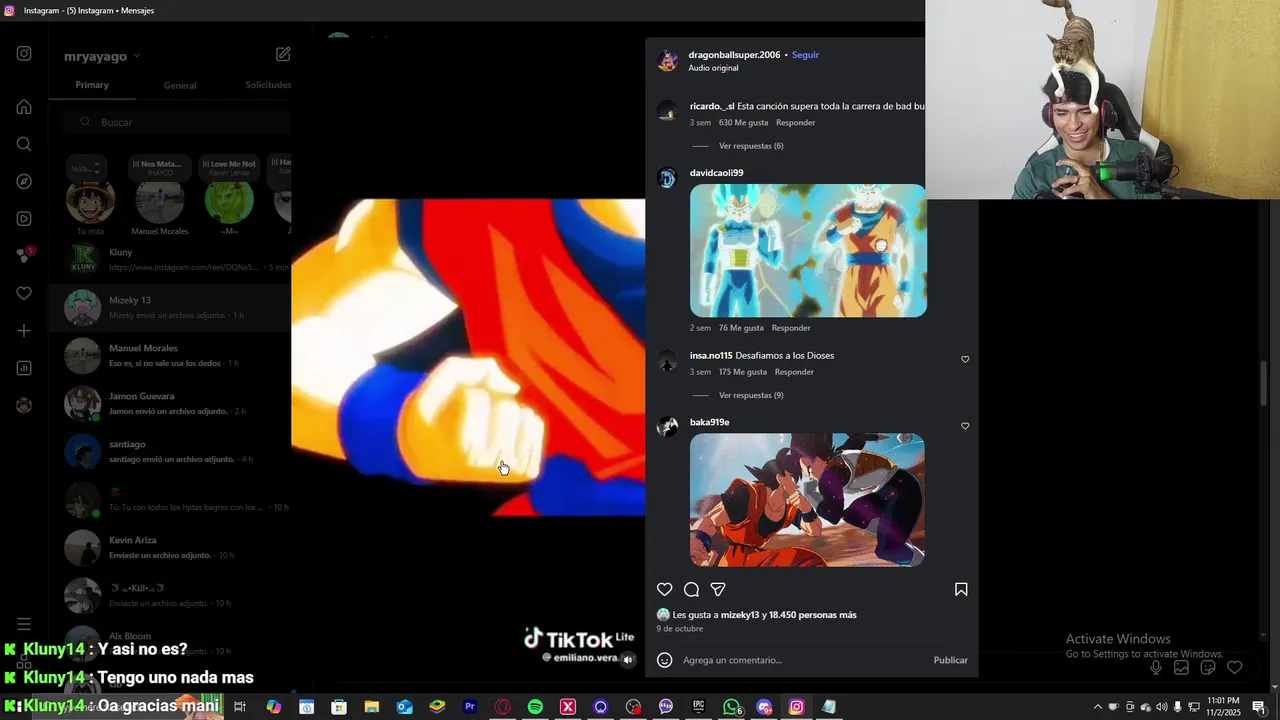Open Tu nota avatar

pyautogui.click(x=90, y=202)
